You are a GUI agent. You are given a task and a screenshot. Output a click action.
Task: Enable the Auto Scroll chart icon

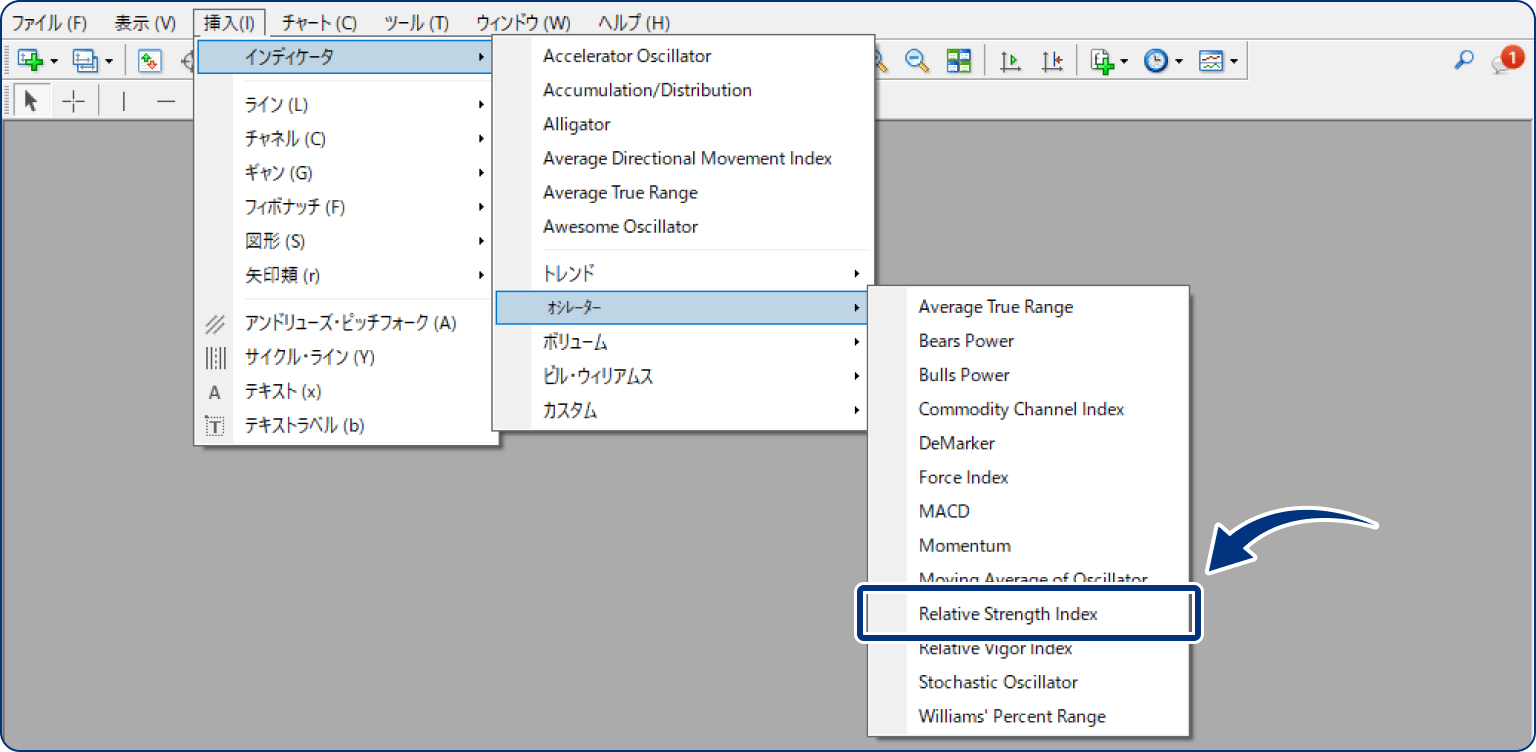tap(1010, 62)
